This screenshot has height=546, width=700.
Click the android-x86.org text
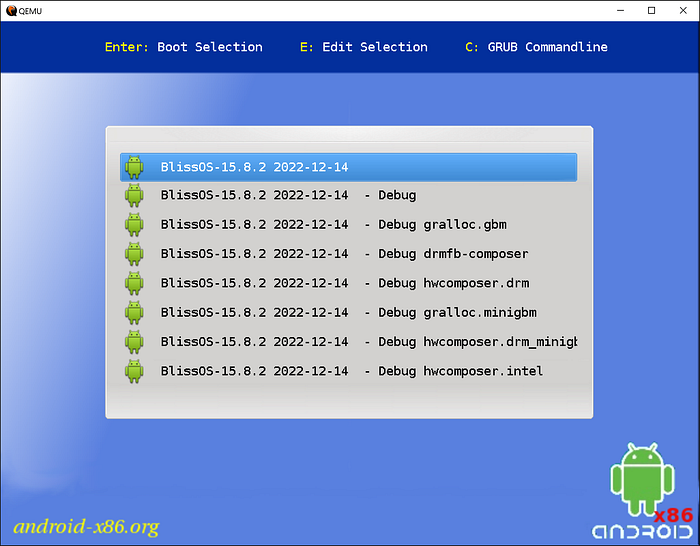[86, 526]
